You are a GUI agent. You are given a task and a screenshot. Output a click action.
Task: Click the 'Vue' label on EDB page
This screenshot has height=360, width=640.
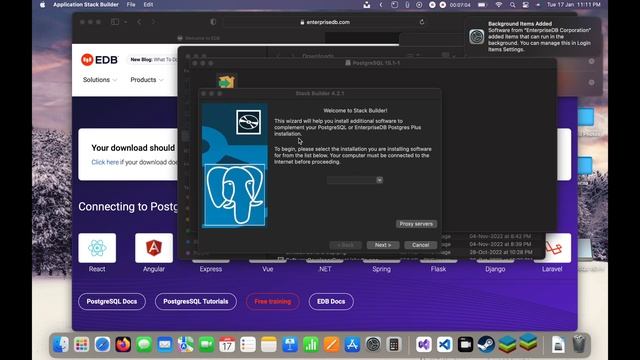[268, 269]
